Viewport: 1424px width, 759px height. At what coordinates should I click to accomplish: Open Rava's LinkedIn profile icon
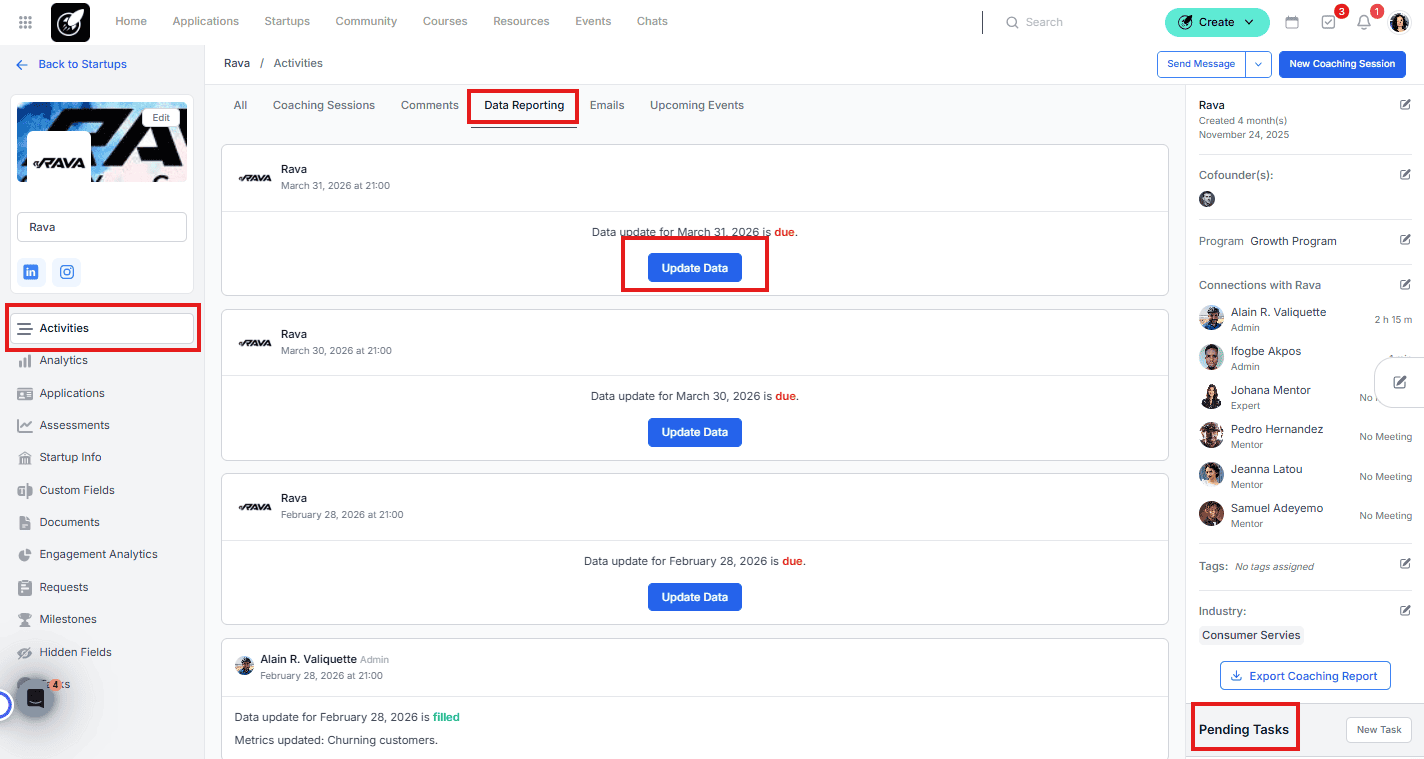click(31, 272)
